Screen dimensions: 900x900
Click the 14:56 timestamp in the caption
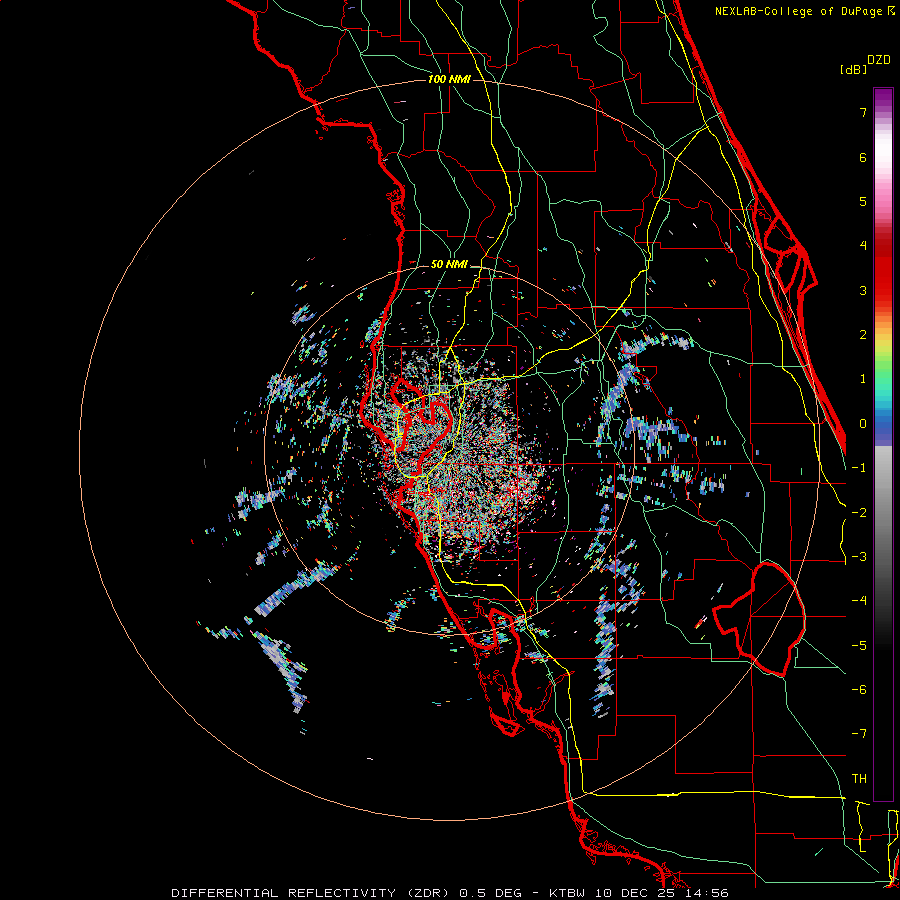(x=708, y=893)
